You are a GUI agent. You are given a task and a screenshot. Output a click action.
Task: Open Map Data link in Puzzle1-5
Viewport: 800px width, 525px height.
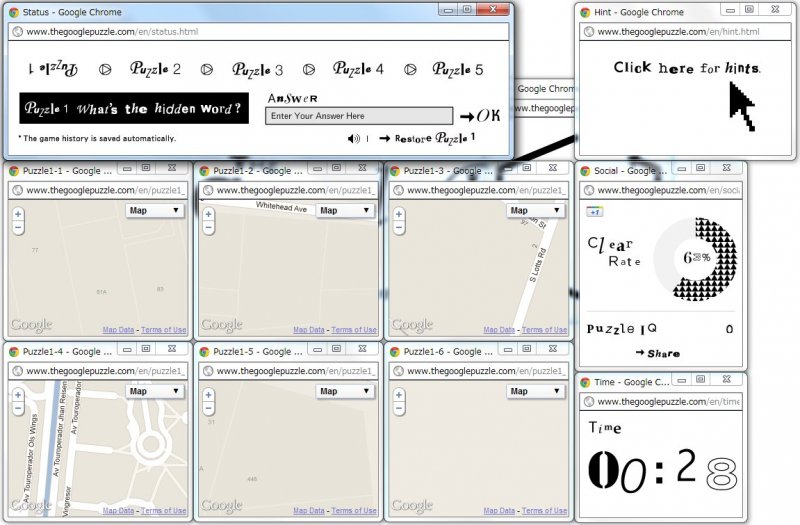[309, 511]
